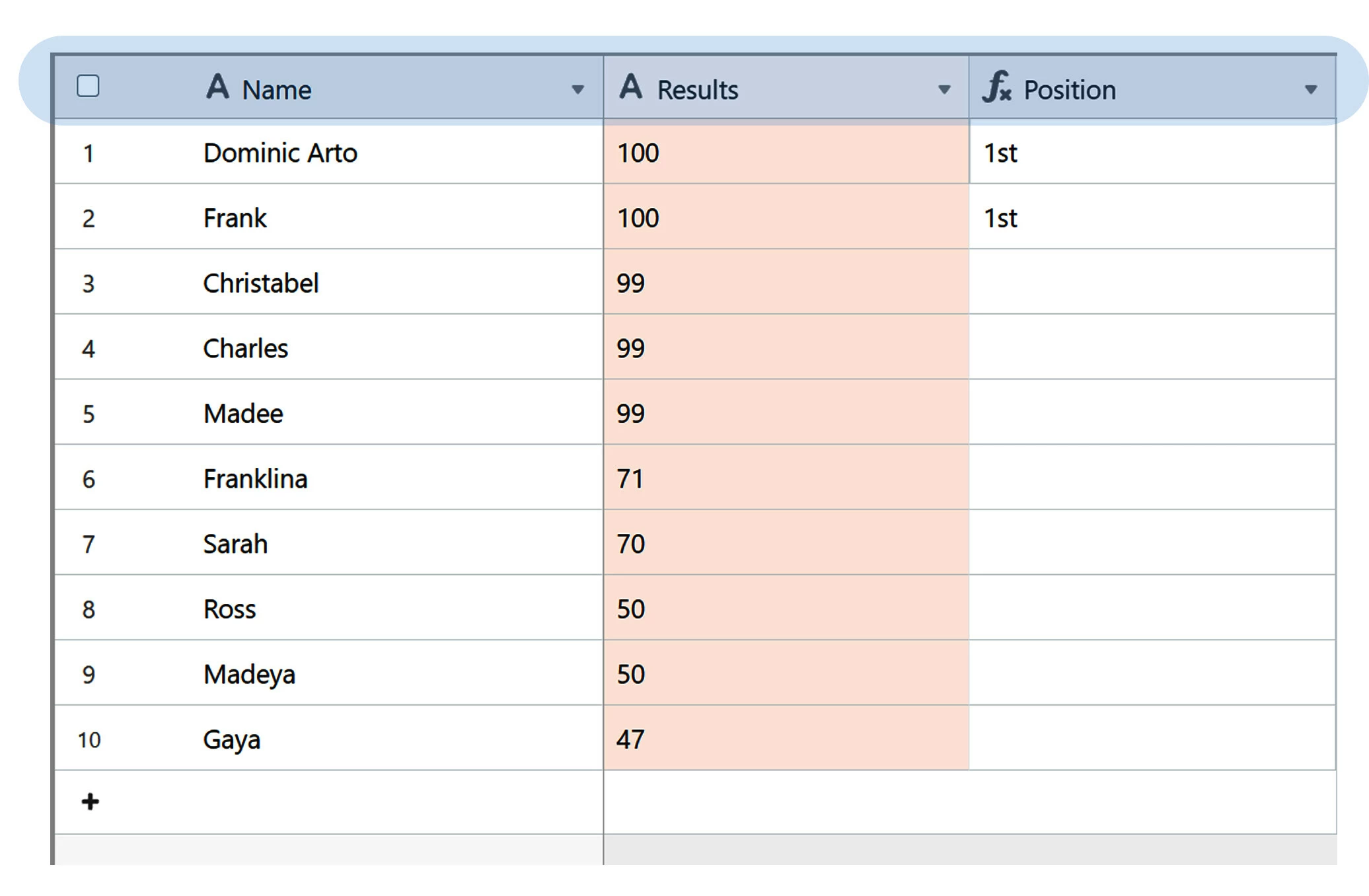The width and height of the screenshot is (1369, 896).
Task: Click Gaya's result cell showing 47
Action: click(786, 737)
